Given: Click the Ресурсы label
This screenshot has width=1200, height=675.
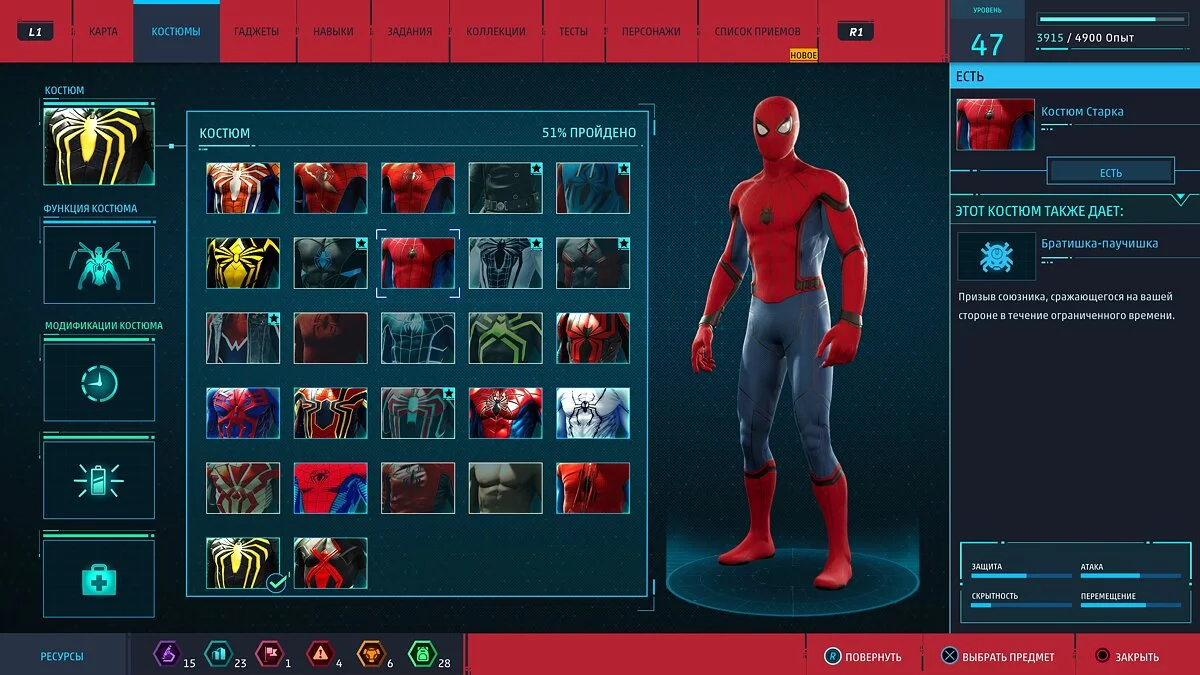Looking at the screenshot, I should pyautogui.click(x=62, y=657).
